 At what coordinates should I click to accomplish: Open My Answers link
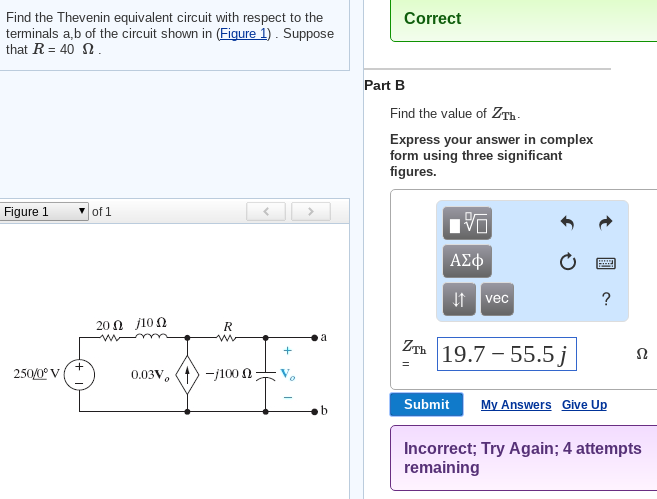[516, 405]
